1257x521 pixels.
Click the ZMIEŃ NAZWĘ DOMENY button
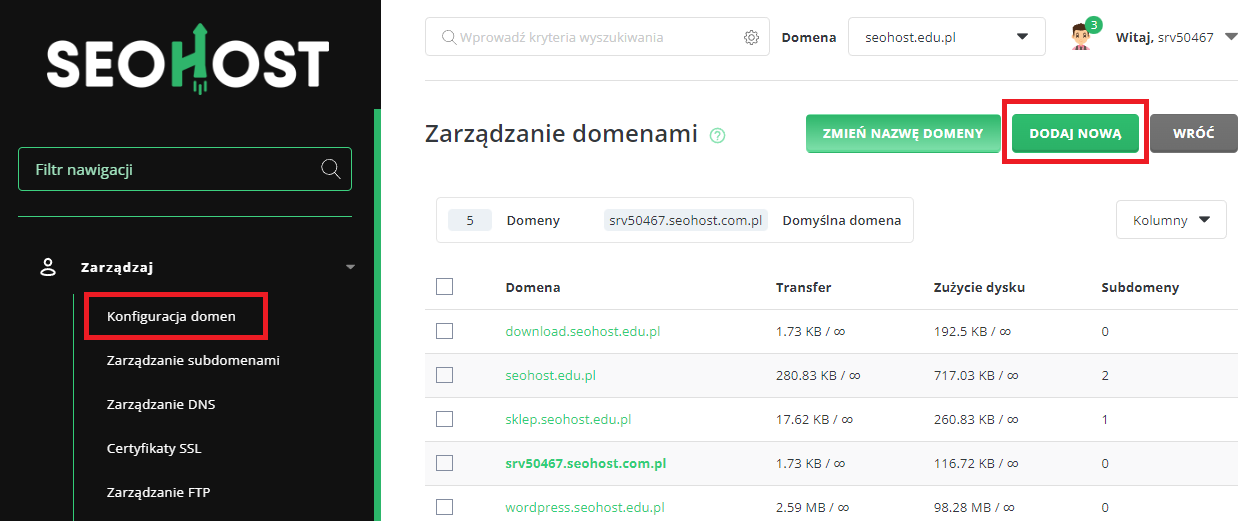[x=903, y=133]
